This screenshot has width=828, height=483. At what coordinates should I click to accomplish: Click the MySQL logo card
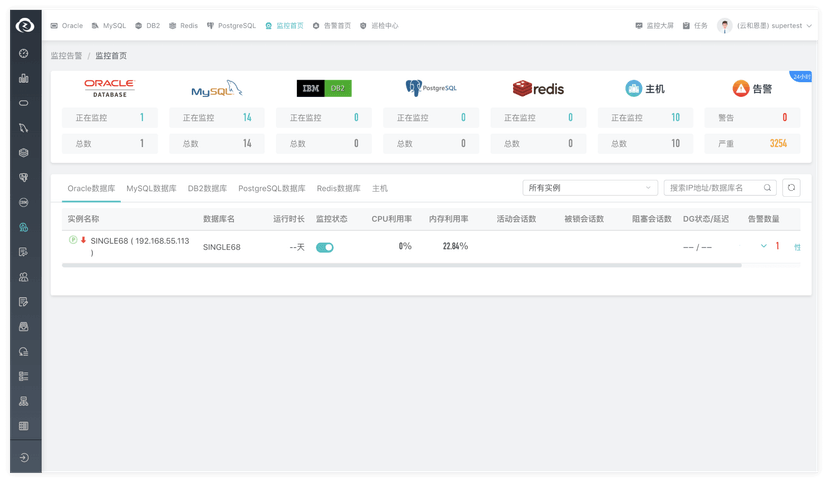[x=217, y=89]
